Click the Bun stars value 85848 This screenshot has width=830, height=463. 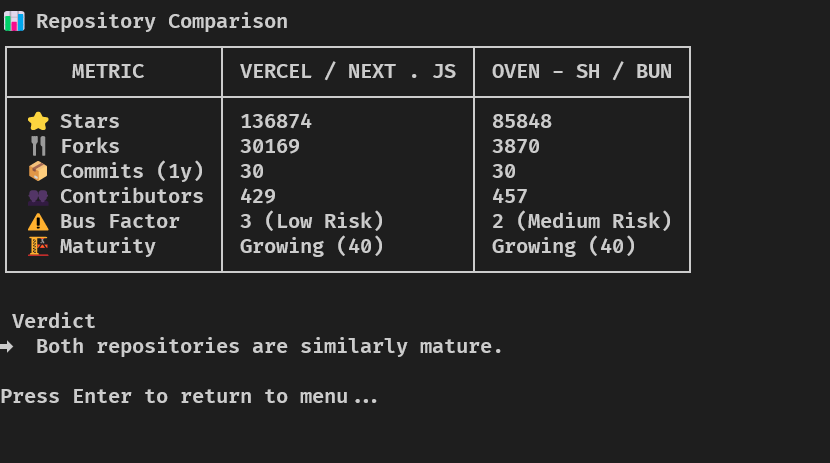[x=522, y=121]
